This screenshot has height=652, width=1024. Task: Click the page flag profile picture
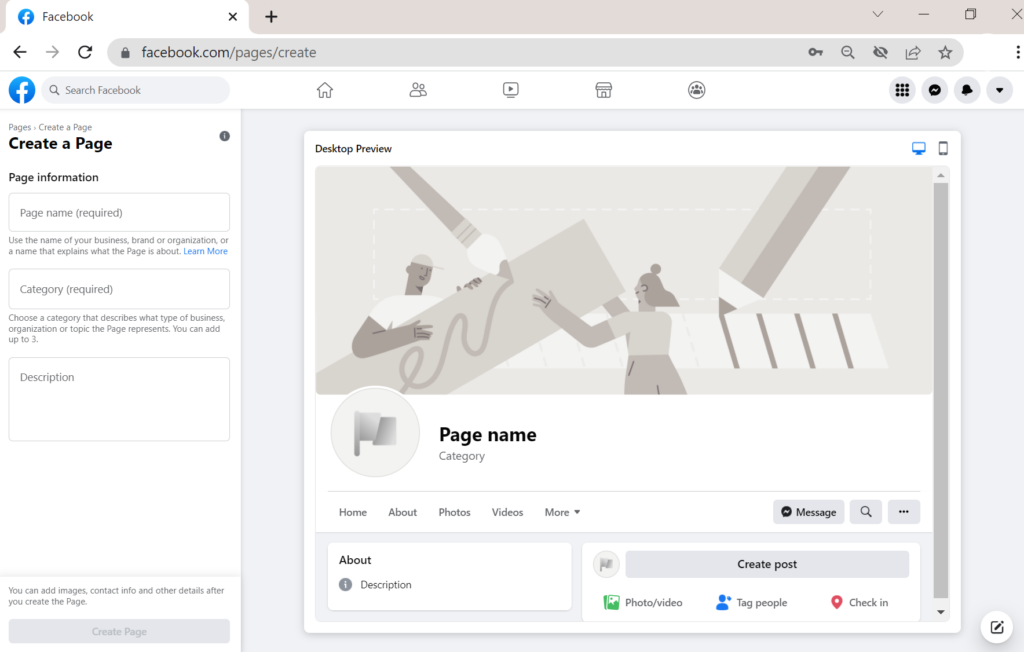point(376,432)
